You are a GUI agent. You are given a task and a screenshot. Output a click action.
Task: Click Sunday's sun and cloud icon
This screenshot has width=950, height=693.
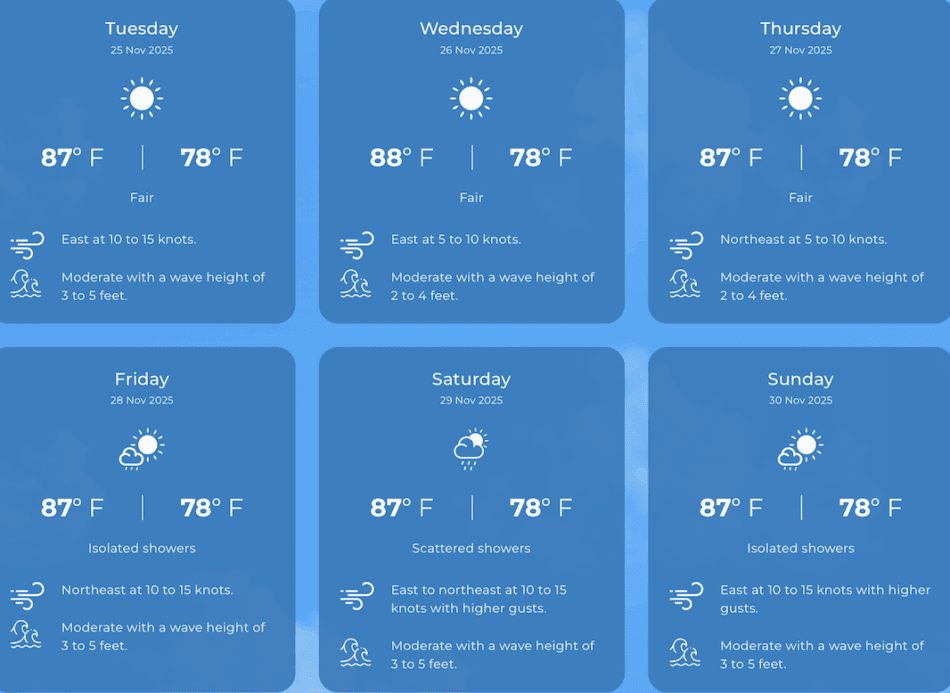point(800,449)
